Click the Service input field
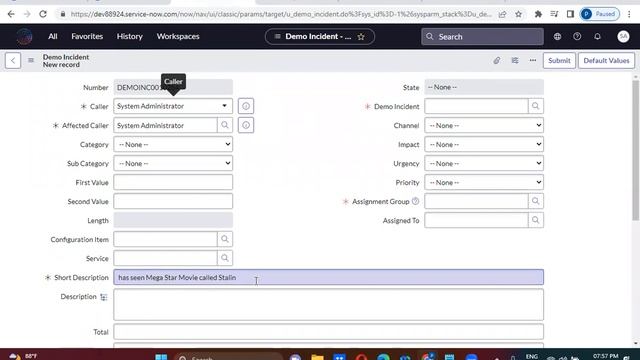The image size is (640, 360). [x=165, y=258]
